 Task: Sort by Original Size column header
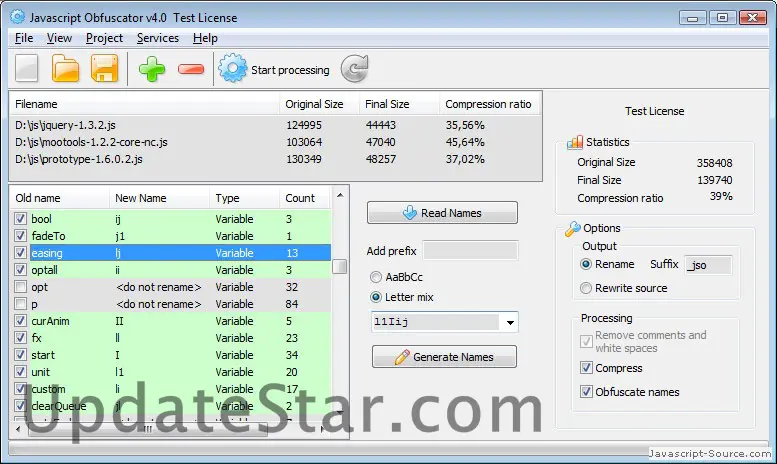point(319,104)
